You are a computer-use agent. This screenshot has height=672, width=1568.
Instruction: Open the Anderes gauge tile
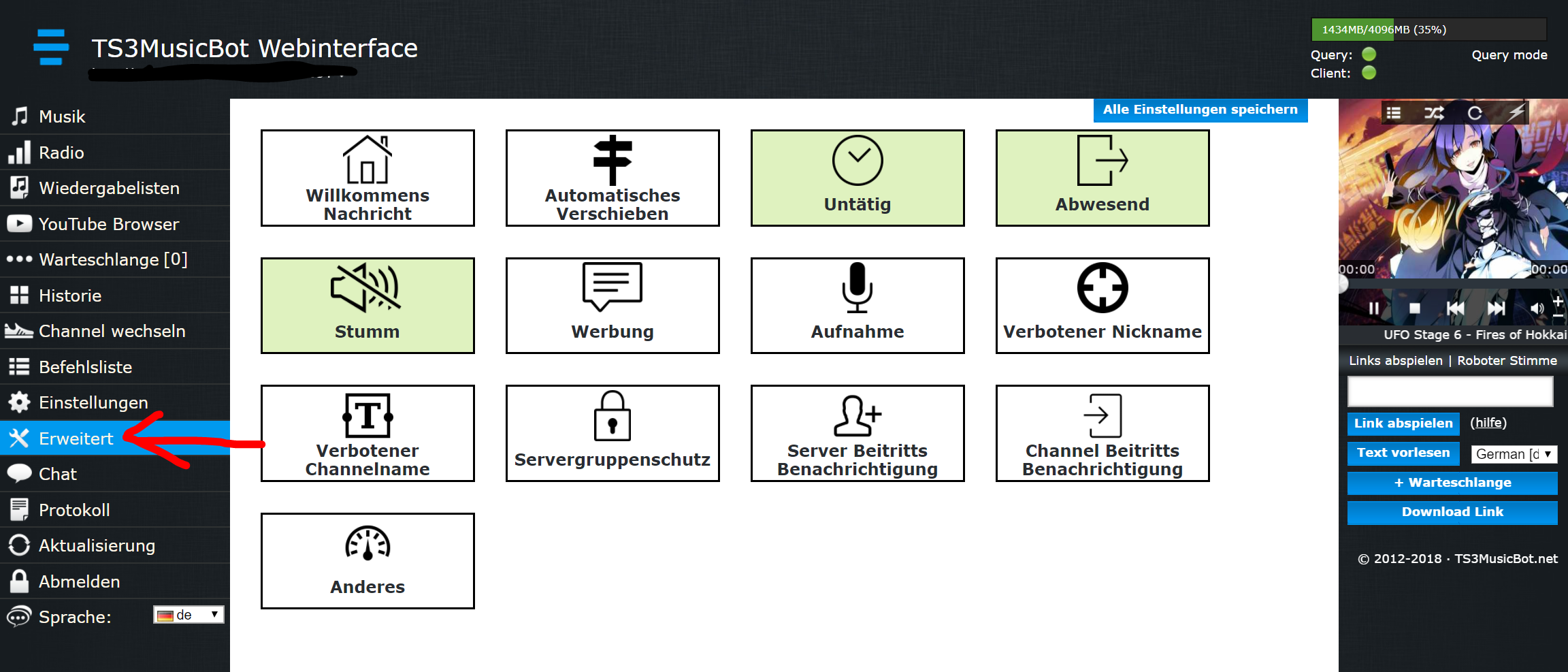[367, 561]
